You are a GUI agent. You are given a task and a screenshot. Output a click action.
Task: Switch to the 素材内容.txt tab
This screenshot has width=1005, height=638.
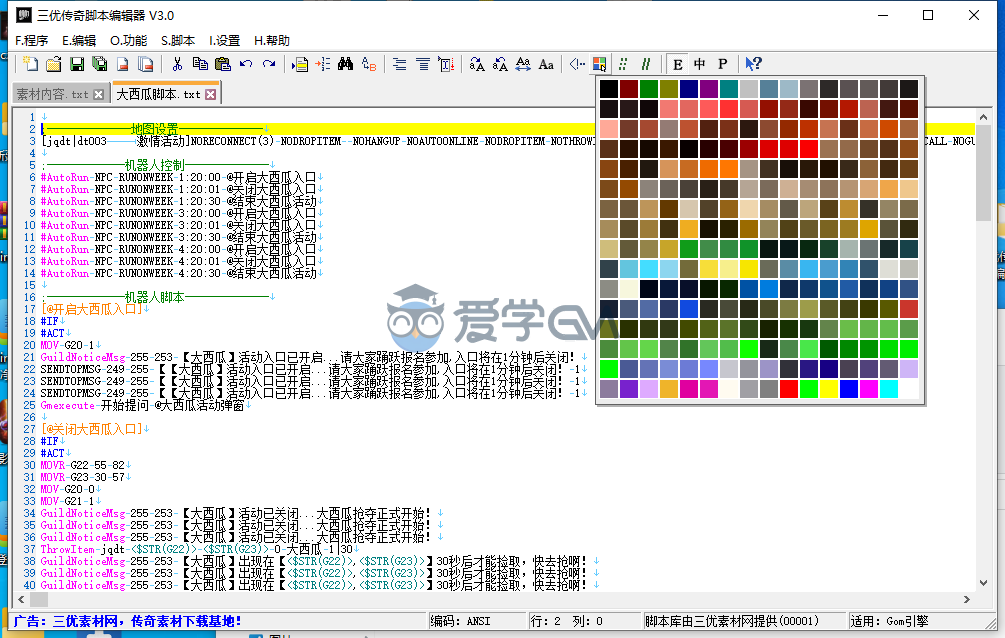pos(52,94)
